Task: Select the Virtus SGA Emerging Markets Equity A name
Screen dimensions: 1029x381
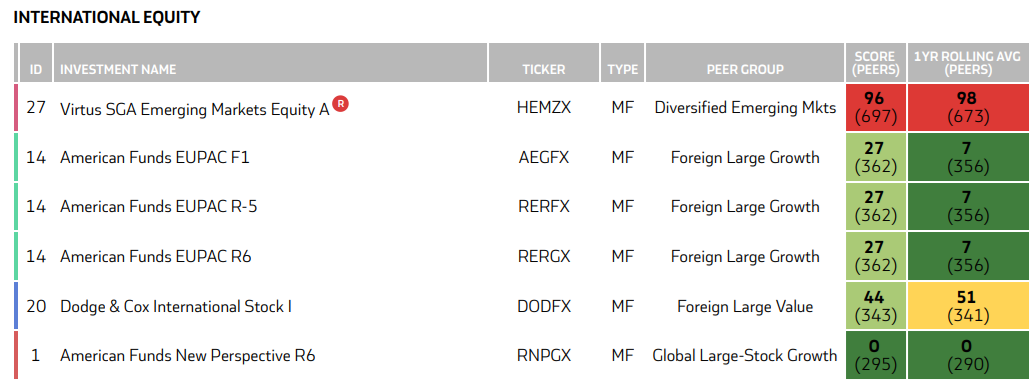Action: coord(195,109)
